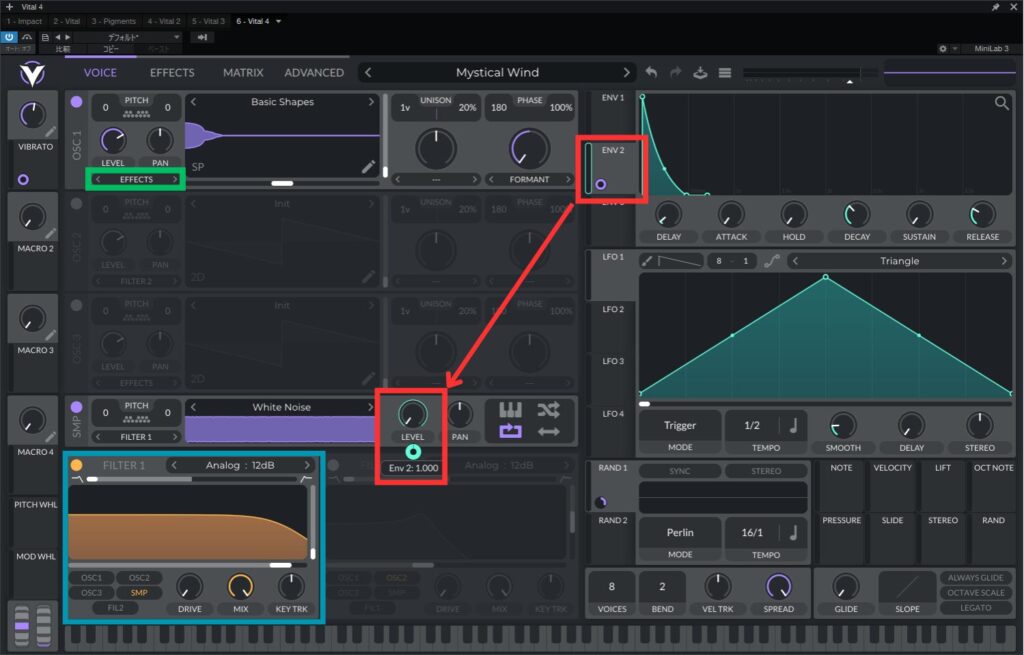Toggle the sampler loop icon
Image resolution: width=1024 pixels, height=655 pixels.
coord(510,432)
